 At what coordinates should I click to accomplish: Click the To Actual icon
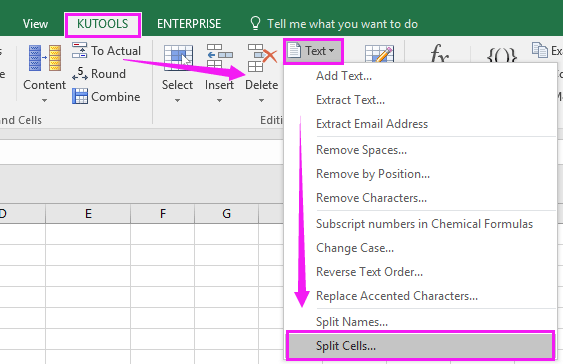[x=79, y=50]
